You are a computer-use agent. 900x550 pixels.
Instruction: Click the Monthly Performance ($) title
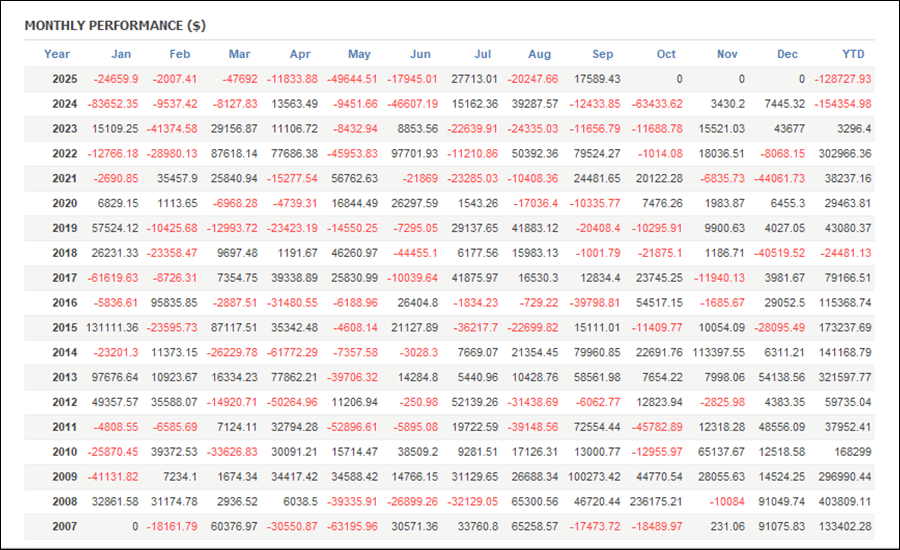(115, 25)
